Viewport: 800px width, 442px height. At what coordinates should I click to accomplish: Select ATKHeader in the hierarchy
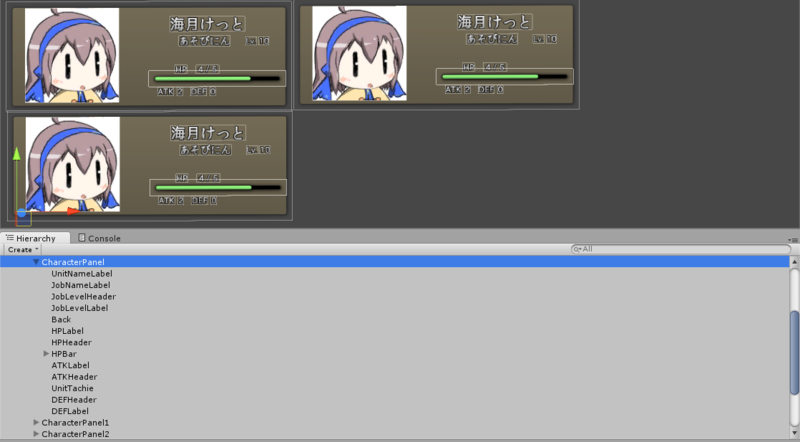[74, 377]
